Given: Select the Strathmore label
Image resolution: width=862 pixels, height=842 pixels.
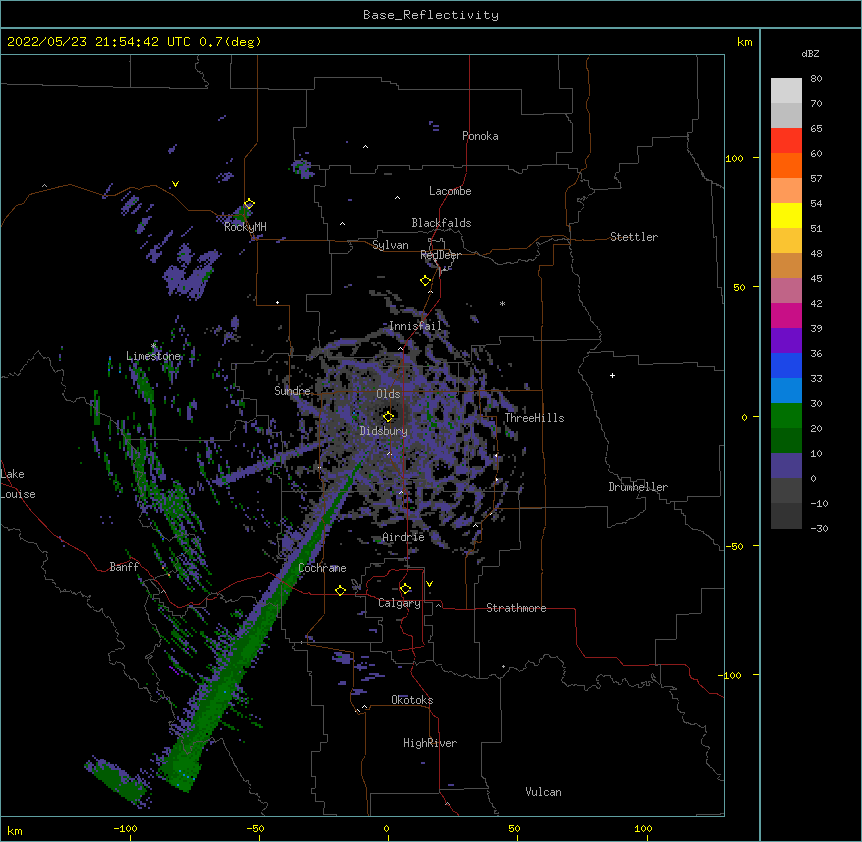Looking at the screenshot, I should pos(516,608).
